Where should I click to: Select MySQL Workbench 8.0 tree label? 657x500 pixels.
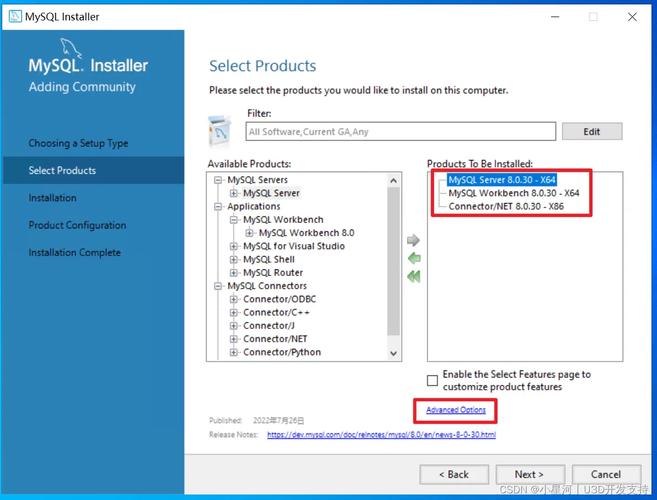(x=306, y=233)
